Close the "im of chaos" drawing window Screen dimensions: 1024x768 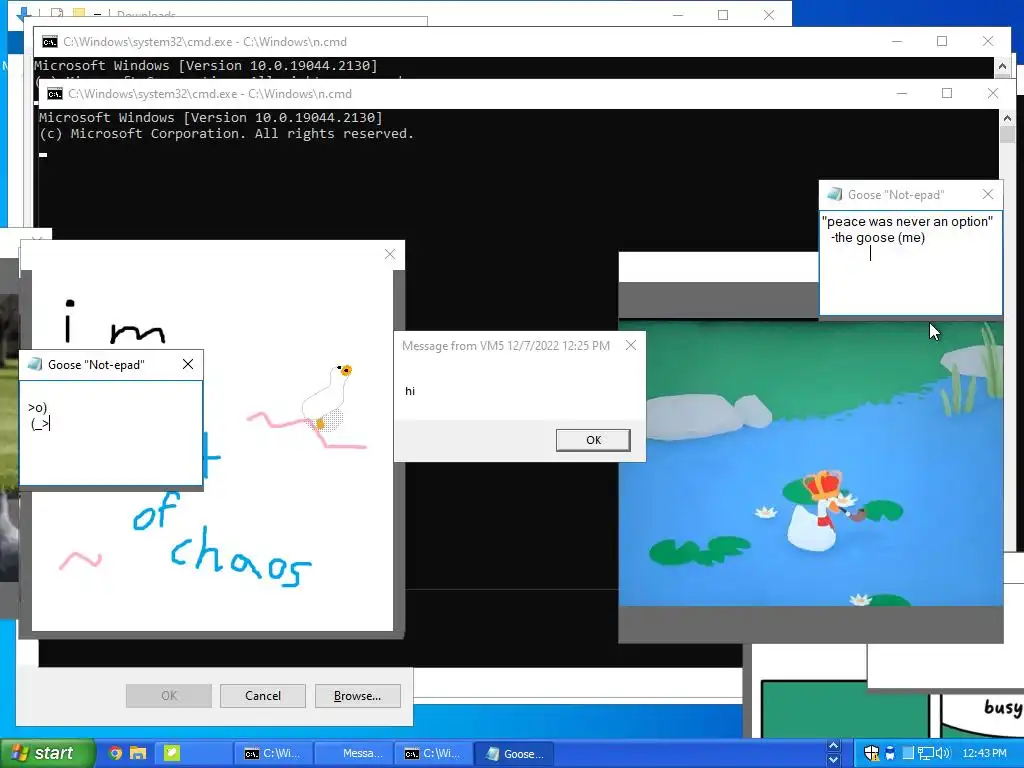390,254
